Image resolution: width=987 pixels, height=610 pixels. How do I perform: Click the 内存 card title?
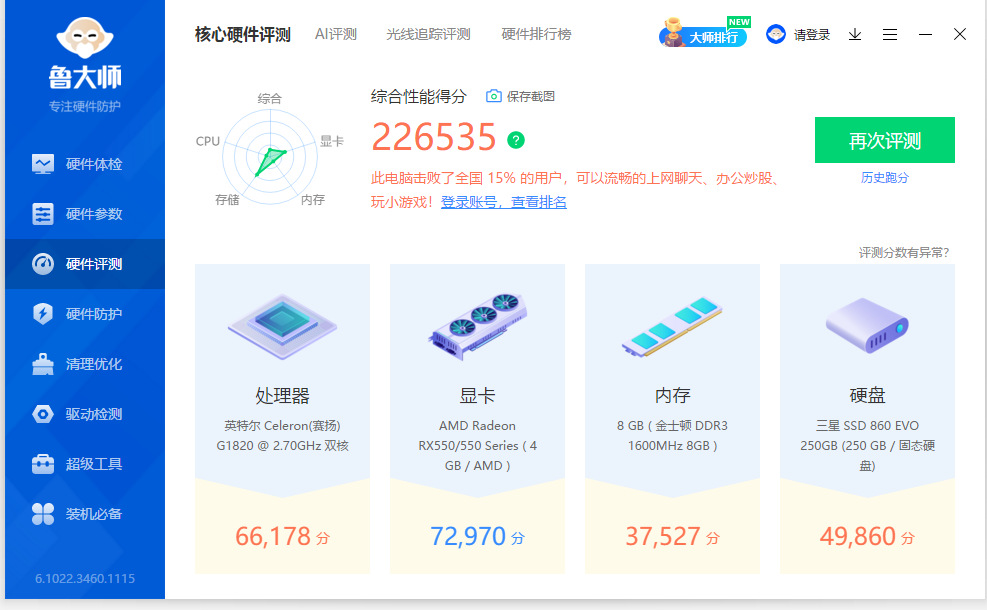click(672, 396)
